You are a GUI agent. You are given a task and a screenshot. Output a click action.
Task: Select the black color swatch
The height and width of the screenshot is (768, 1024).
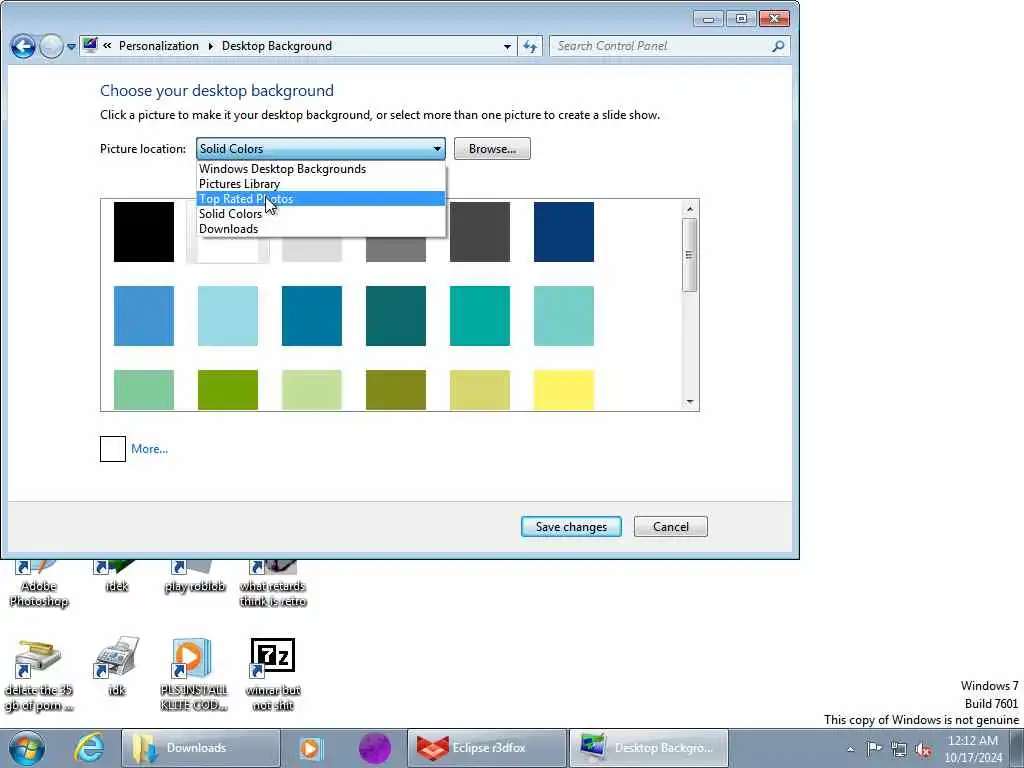tap(144, 232)
